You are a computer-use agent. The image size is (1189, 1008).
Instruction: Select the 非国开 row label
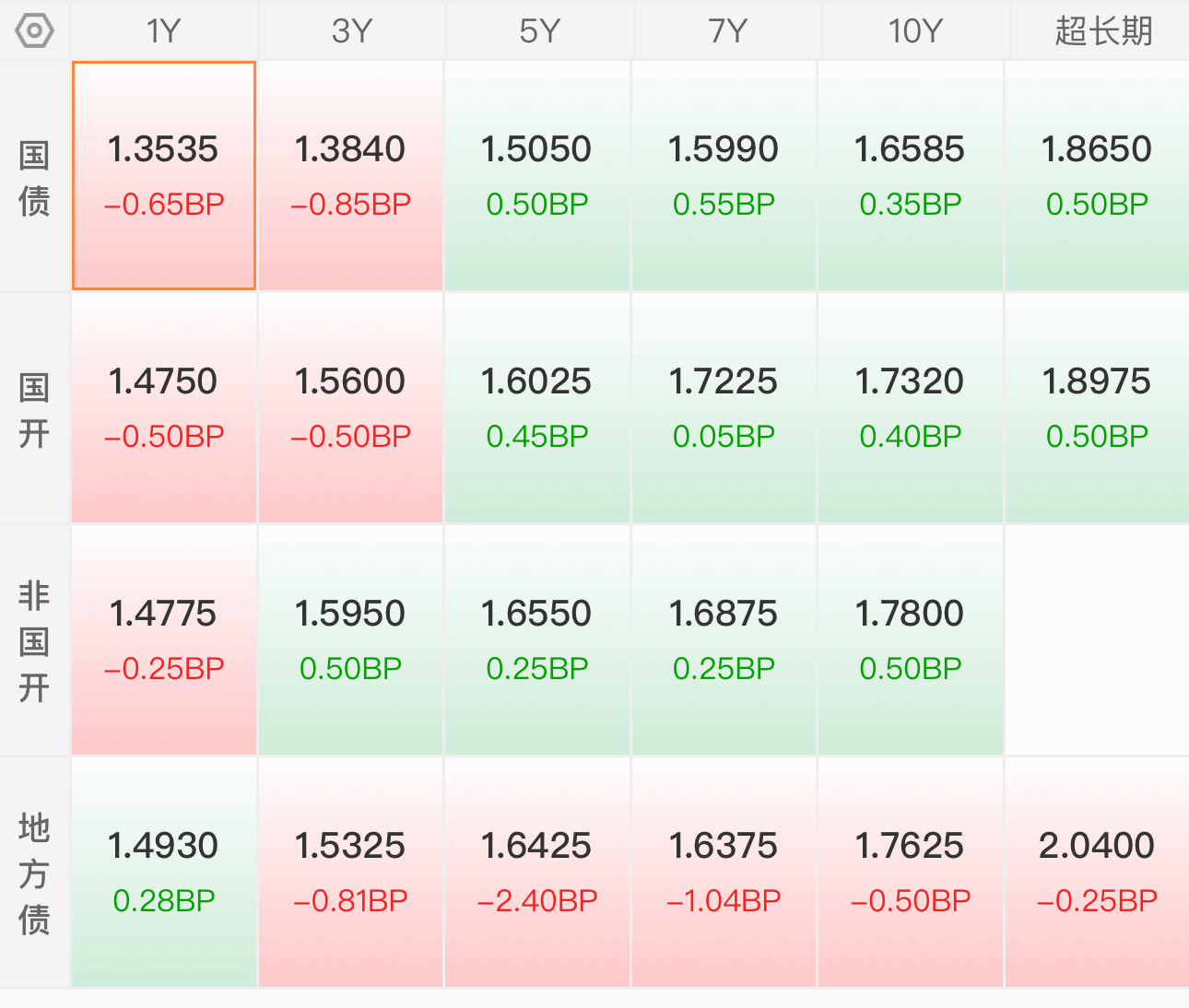tap(34, 640)
